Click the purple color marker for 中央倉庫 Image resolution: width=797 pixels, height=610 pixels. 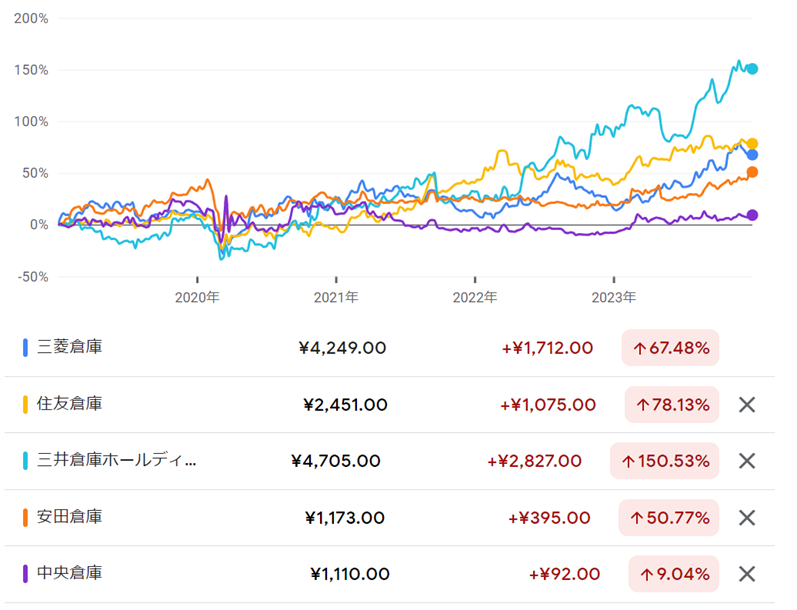click(x=24, y=574)
